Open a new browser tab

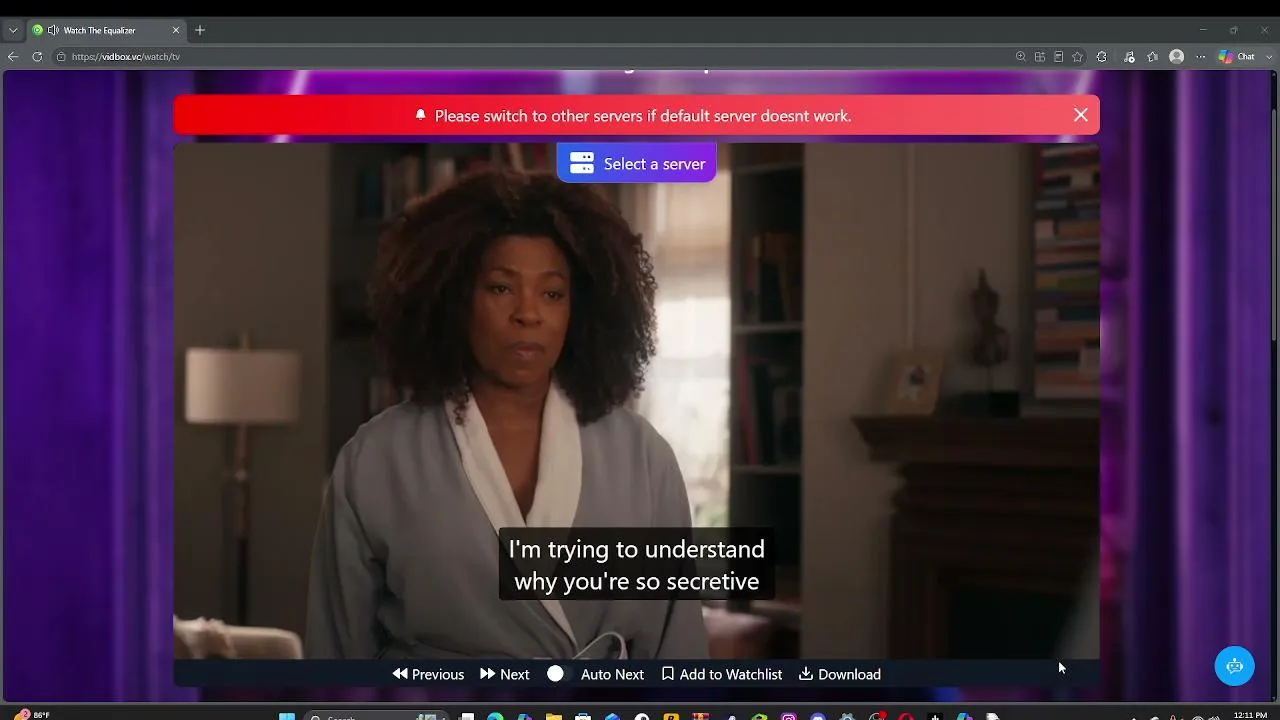coord(200,30)
